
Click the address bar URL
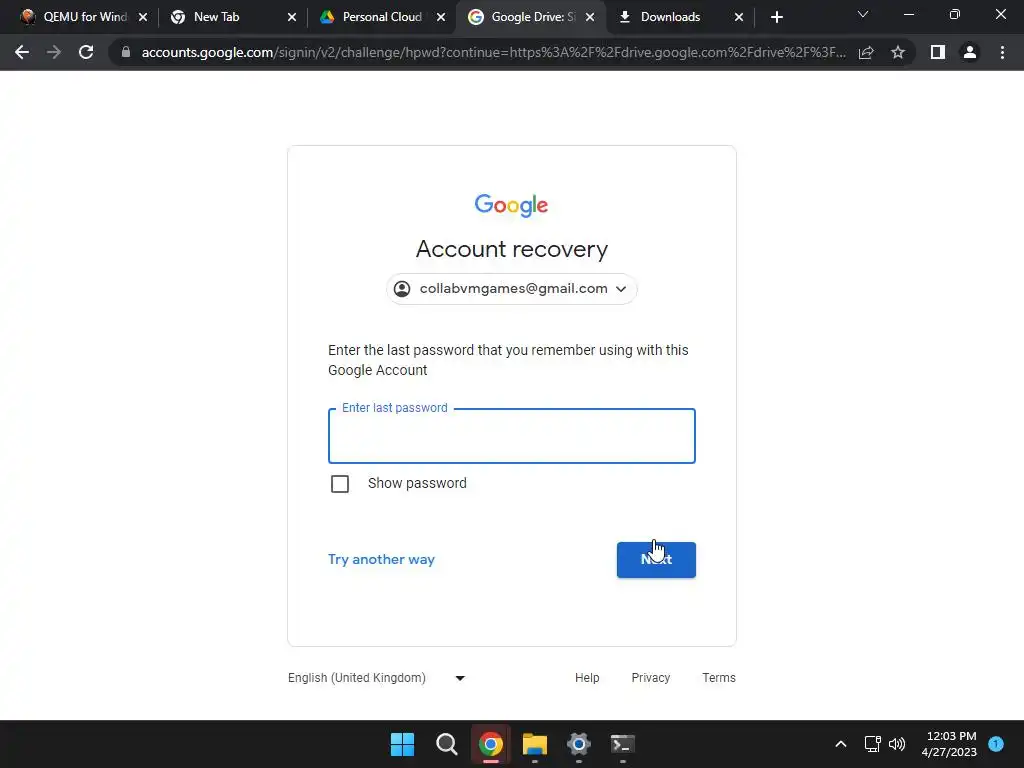[493, 52]
